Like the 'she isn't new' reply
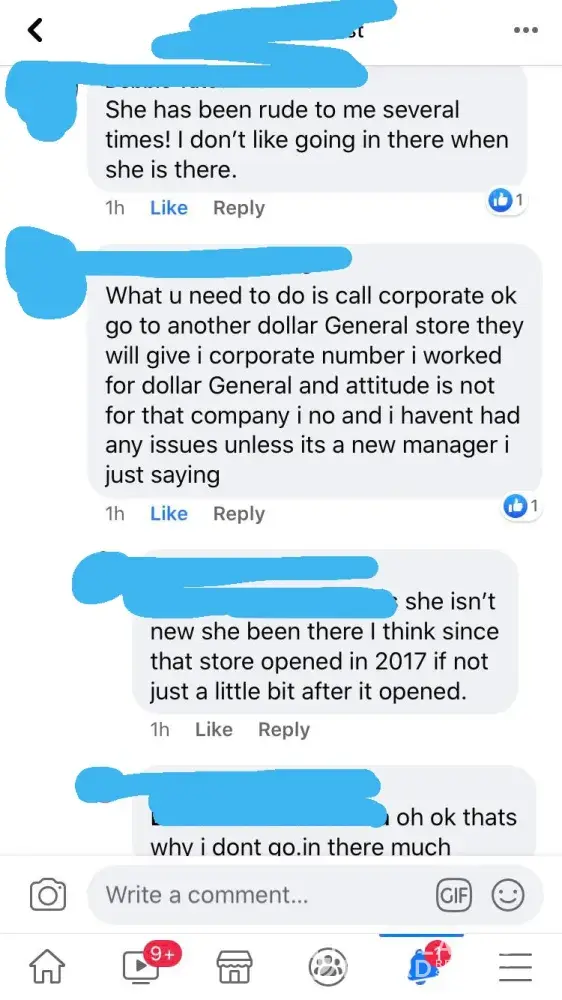The width and height of the screenshot is (562, 1000). [x=214, y=729]
